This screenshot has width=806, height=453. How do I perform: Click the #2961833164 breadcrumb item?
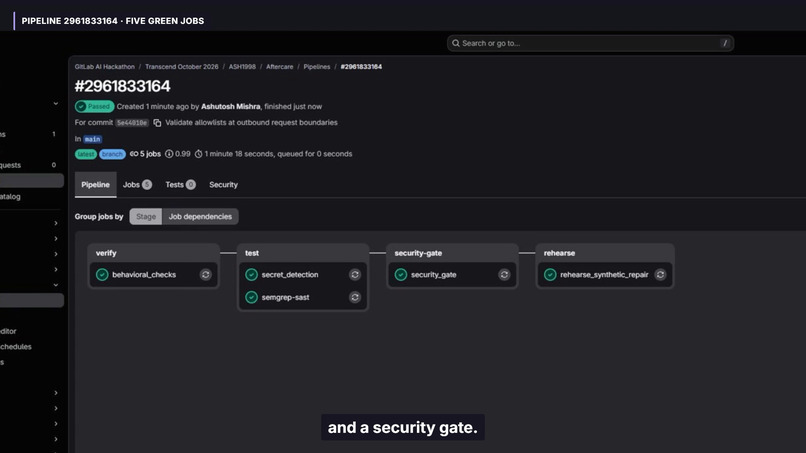click(361, 67)
